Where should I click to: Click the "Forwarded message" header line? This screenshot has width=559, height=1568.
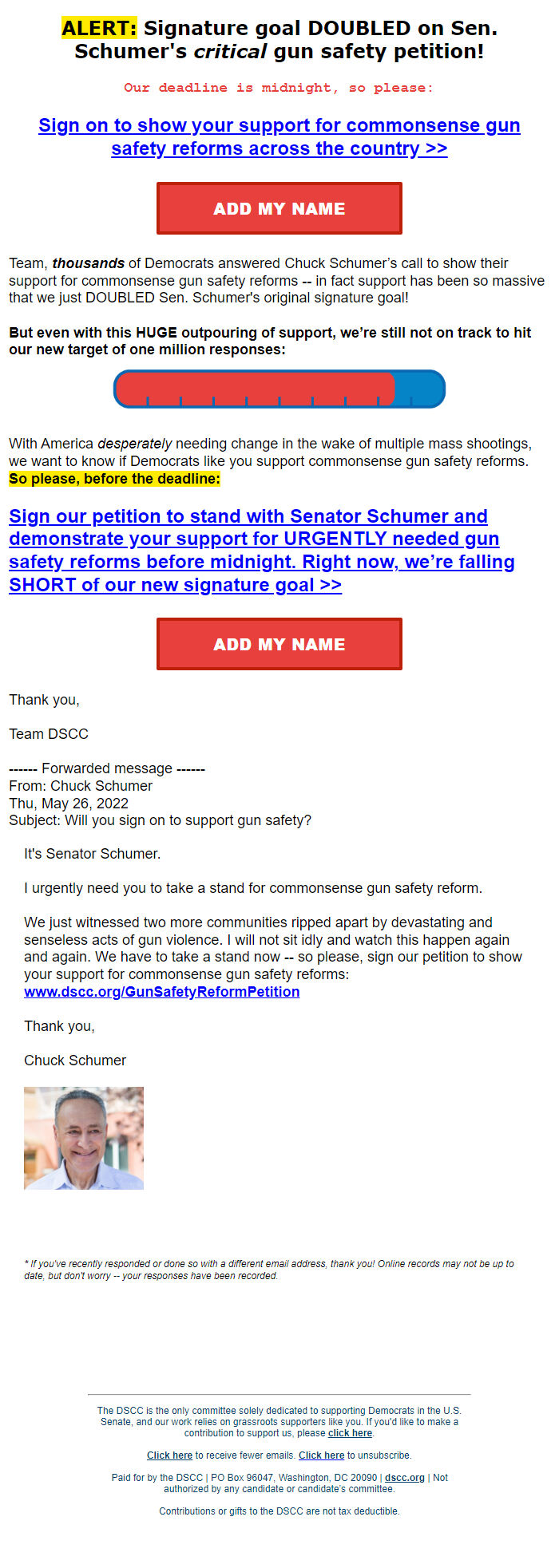click(107, 768)
